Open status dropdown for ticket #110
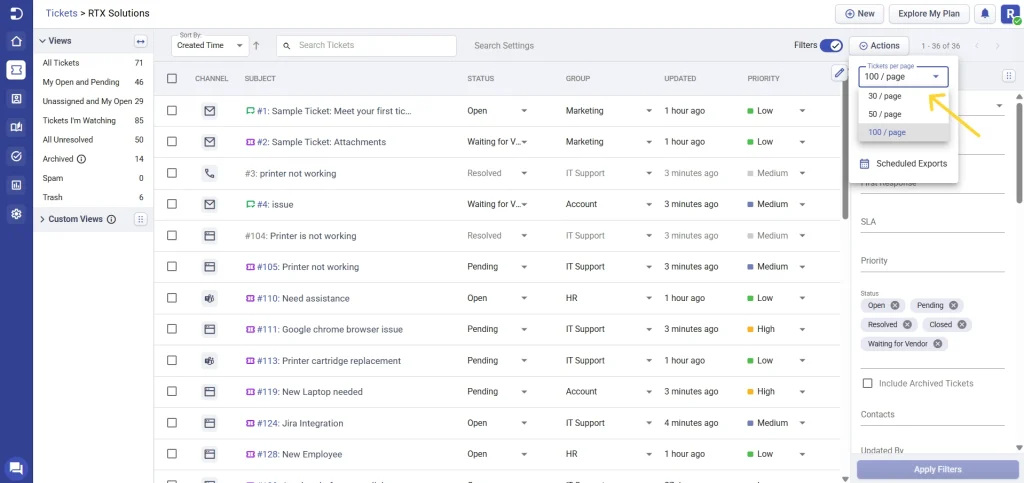 pyautogui.click(x=524, y=298)
